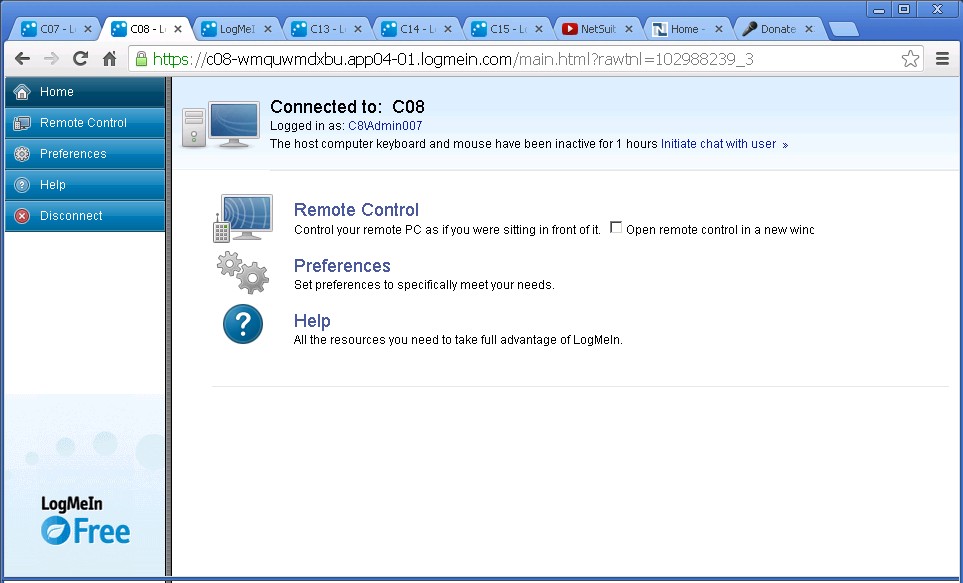Go to the browser home page icon
Screen dimensions: 963x583
[x=109, y=59]
